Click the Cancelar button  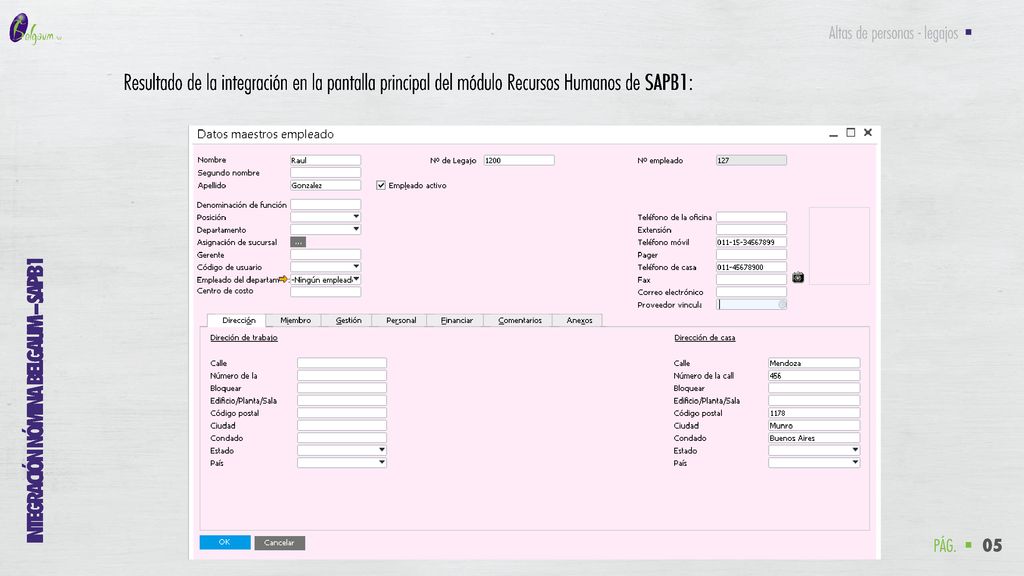click(x=280, y=543)
